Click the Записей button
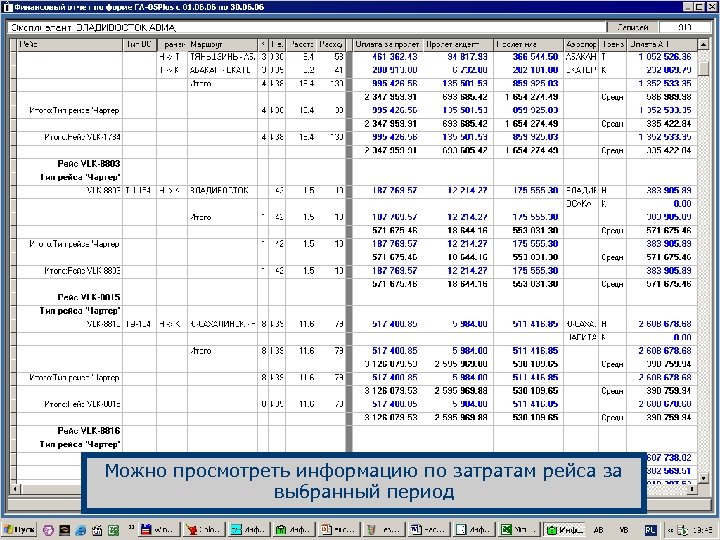Viewport: 720px width, 540px height. coord(633,28)
